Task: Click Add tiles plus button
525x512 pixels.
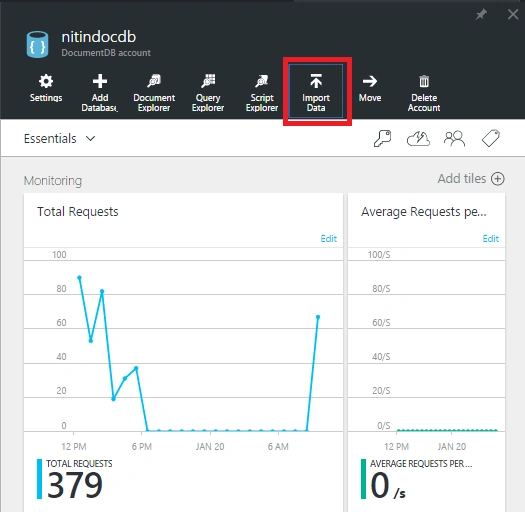Action: coord(498,179)
